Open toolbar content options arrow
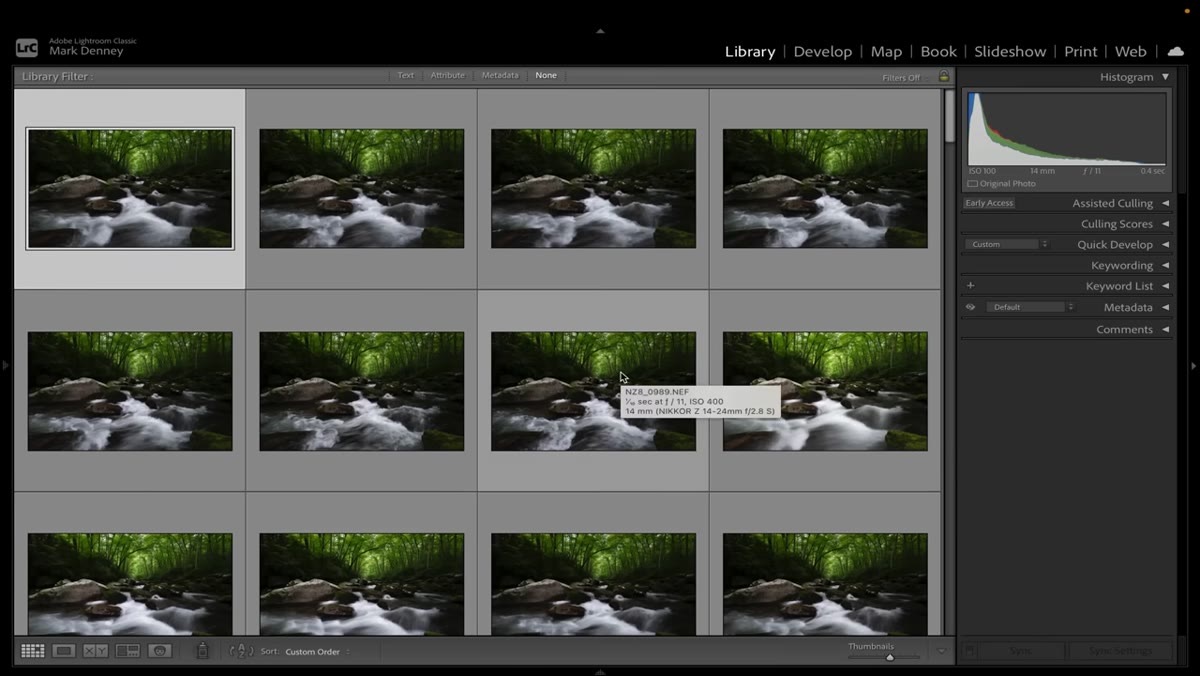The image size is (1200, 676). pos(941,651)
